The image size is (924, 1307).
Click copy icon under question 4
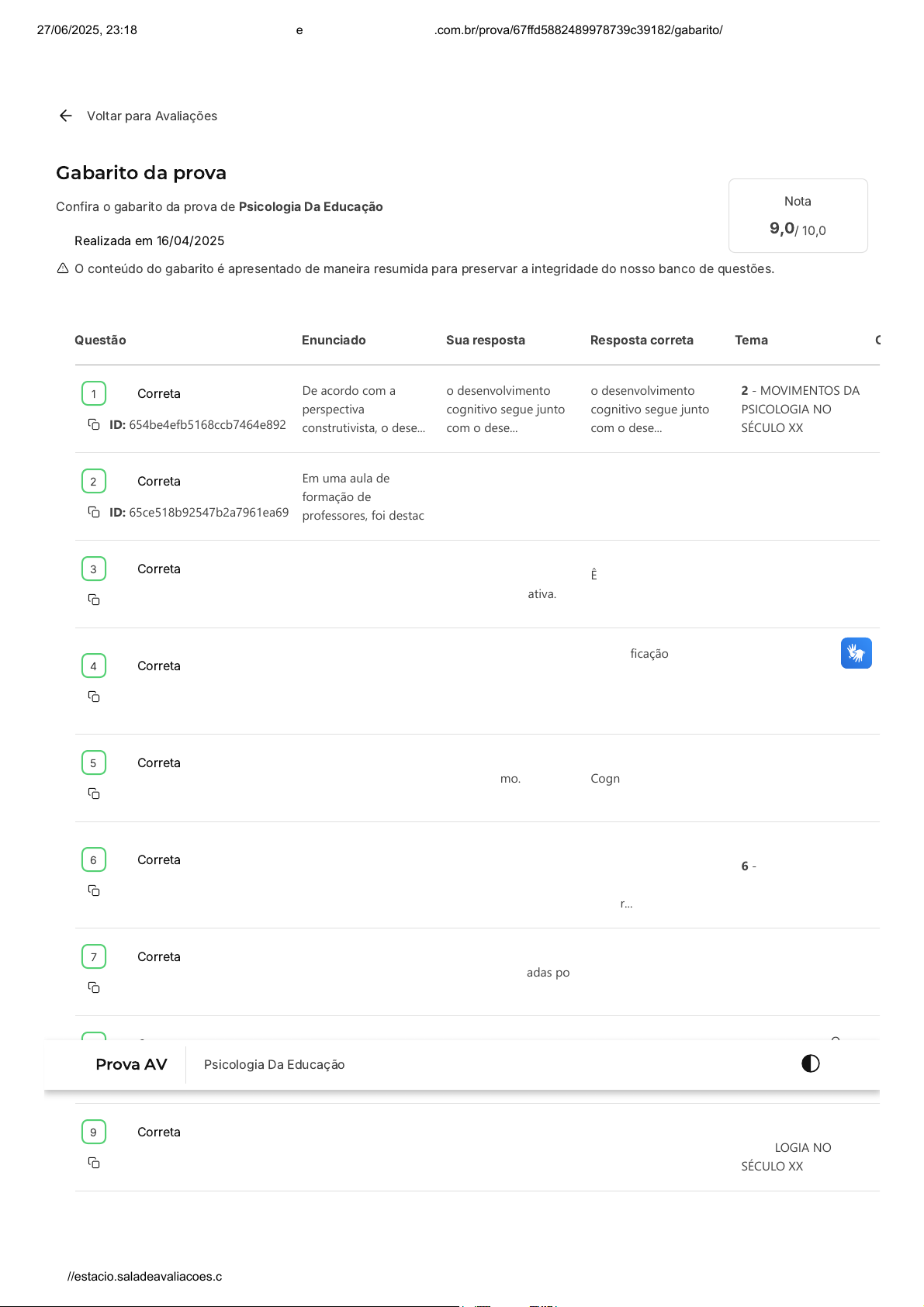pos(94,697)
